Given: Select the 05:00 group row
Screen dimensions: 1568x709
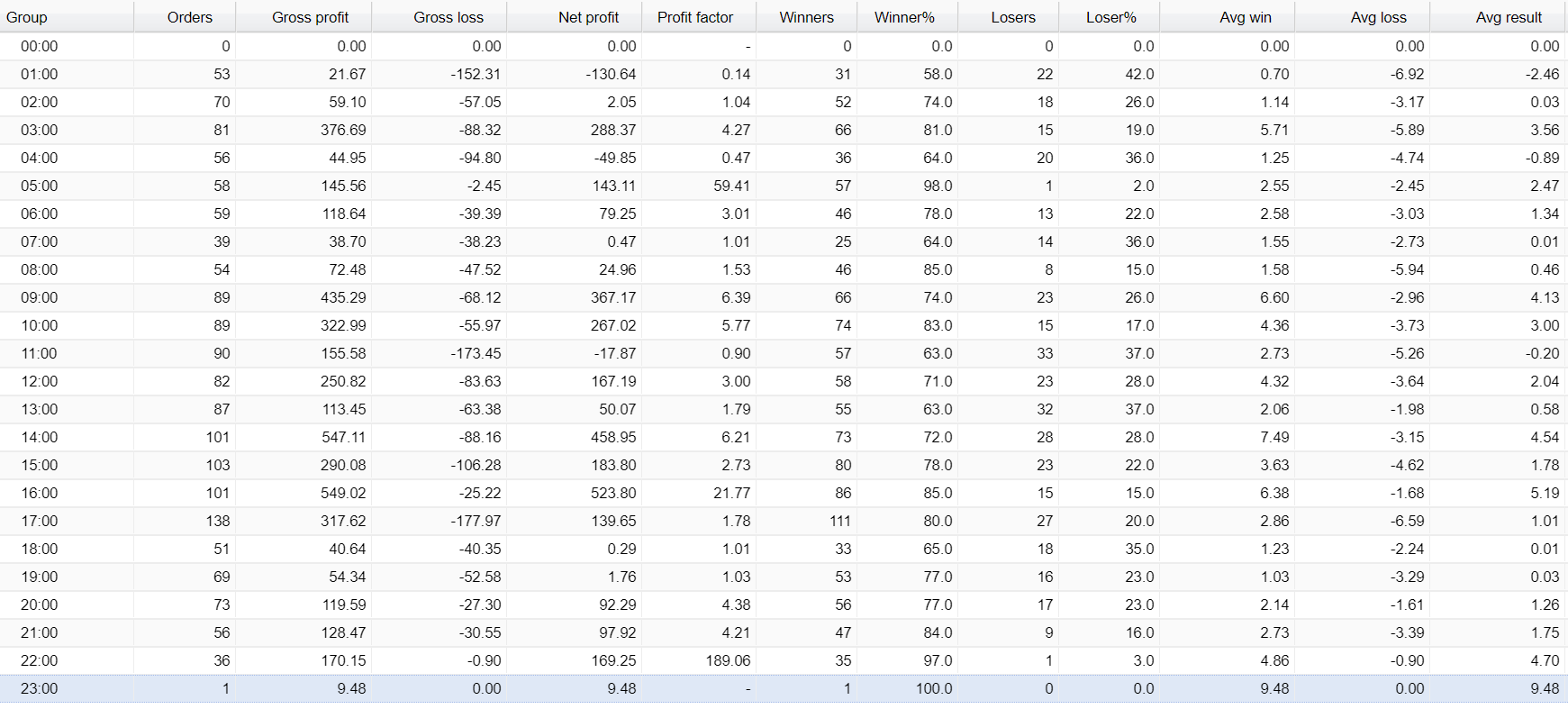Looking at the screenshot, I should 784,186.
